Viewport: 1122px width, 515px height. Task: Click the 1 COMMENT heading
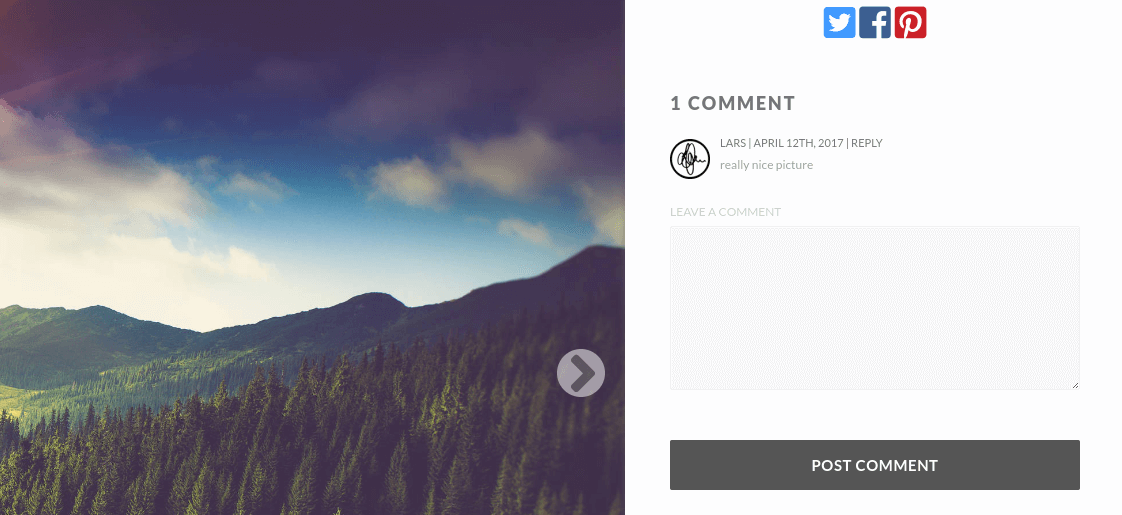coord(733,103)
